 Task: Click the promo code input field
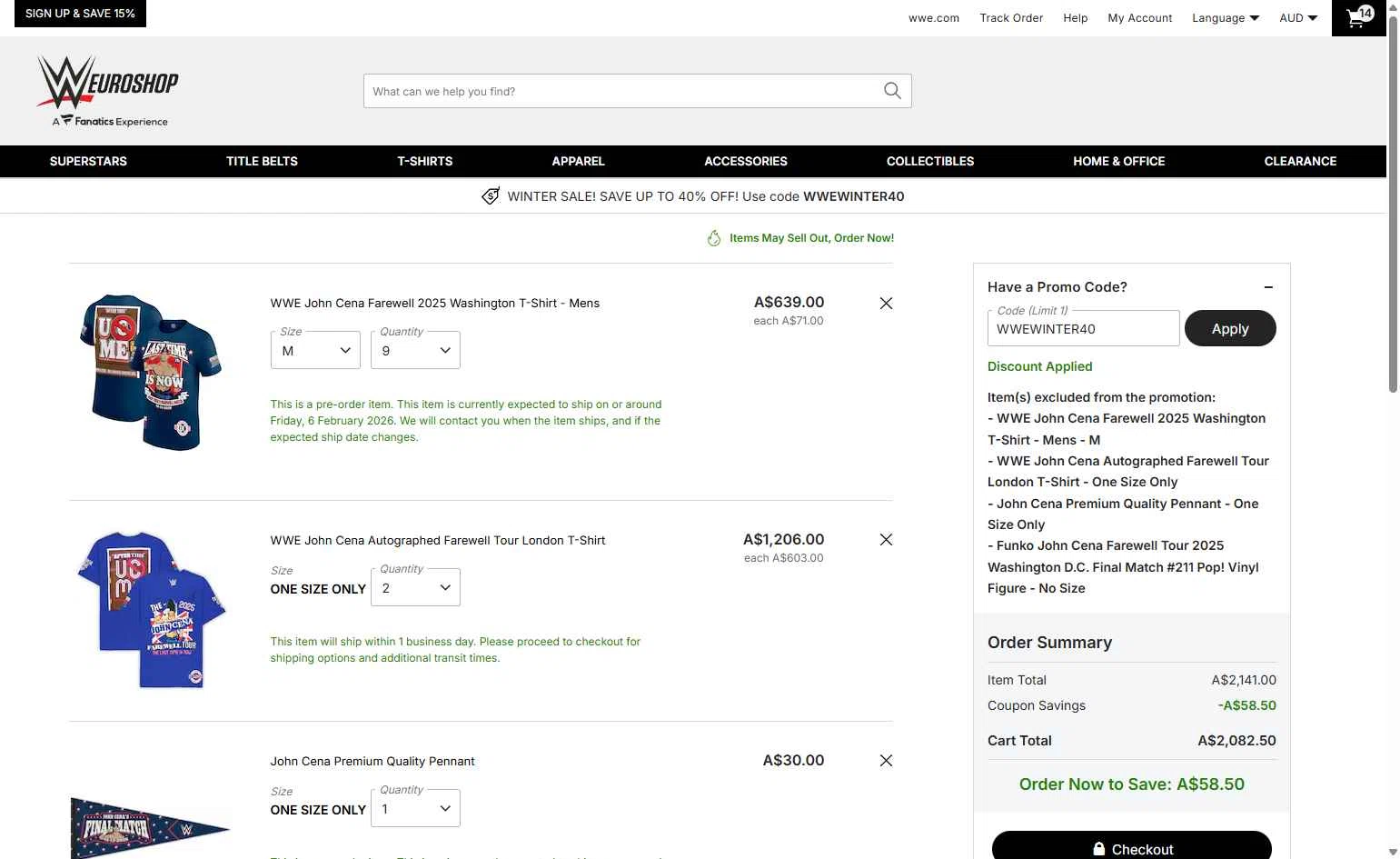point(1083,328)
